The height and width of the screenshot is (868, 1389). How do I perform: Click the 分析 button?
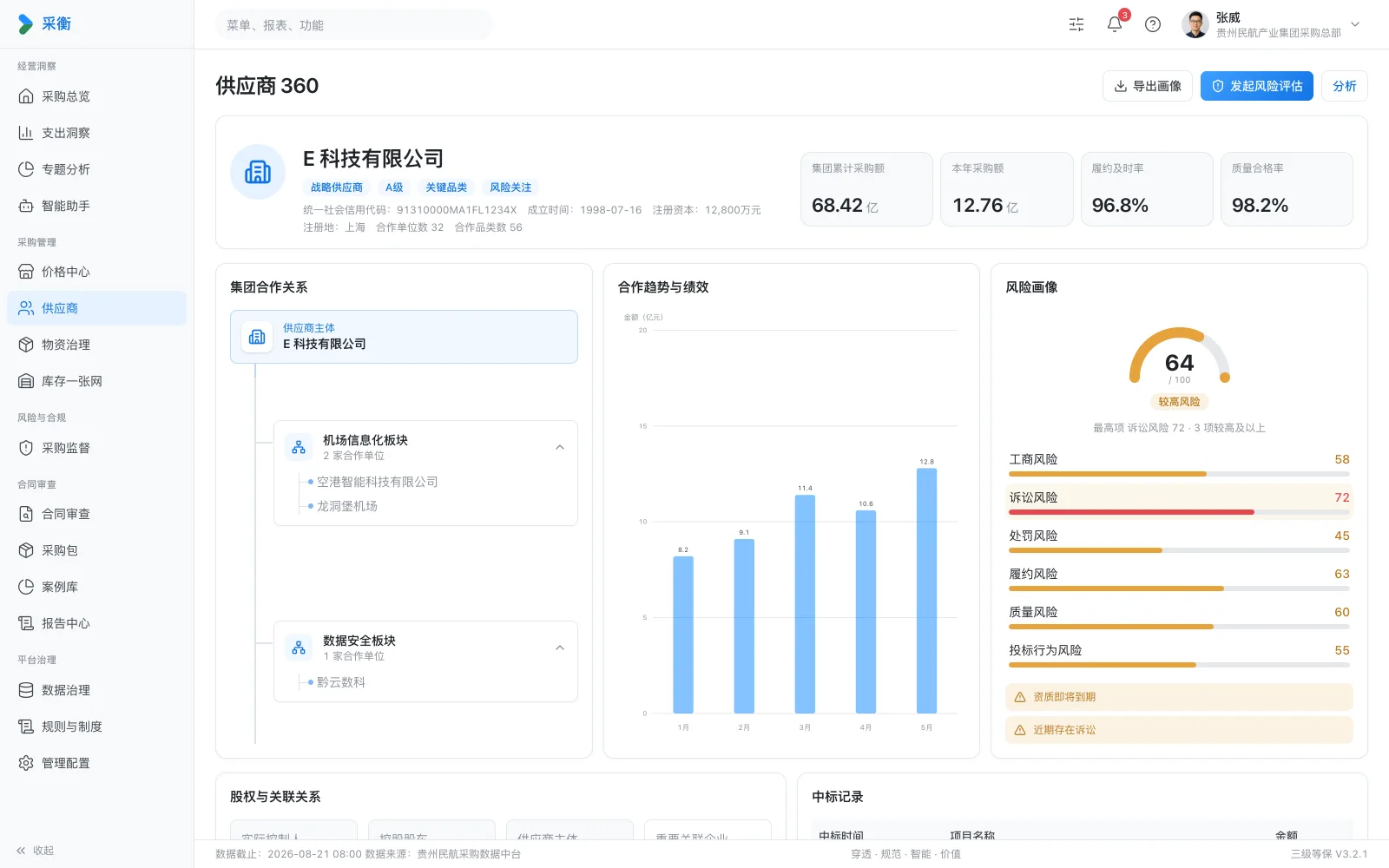(x=1345, y=86)
